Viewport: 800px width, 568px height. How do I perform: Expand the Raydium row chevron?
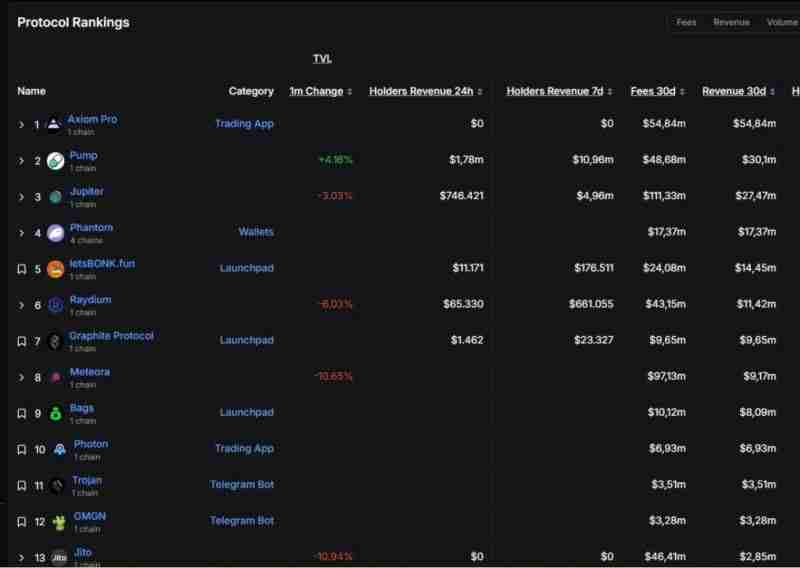22,305
